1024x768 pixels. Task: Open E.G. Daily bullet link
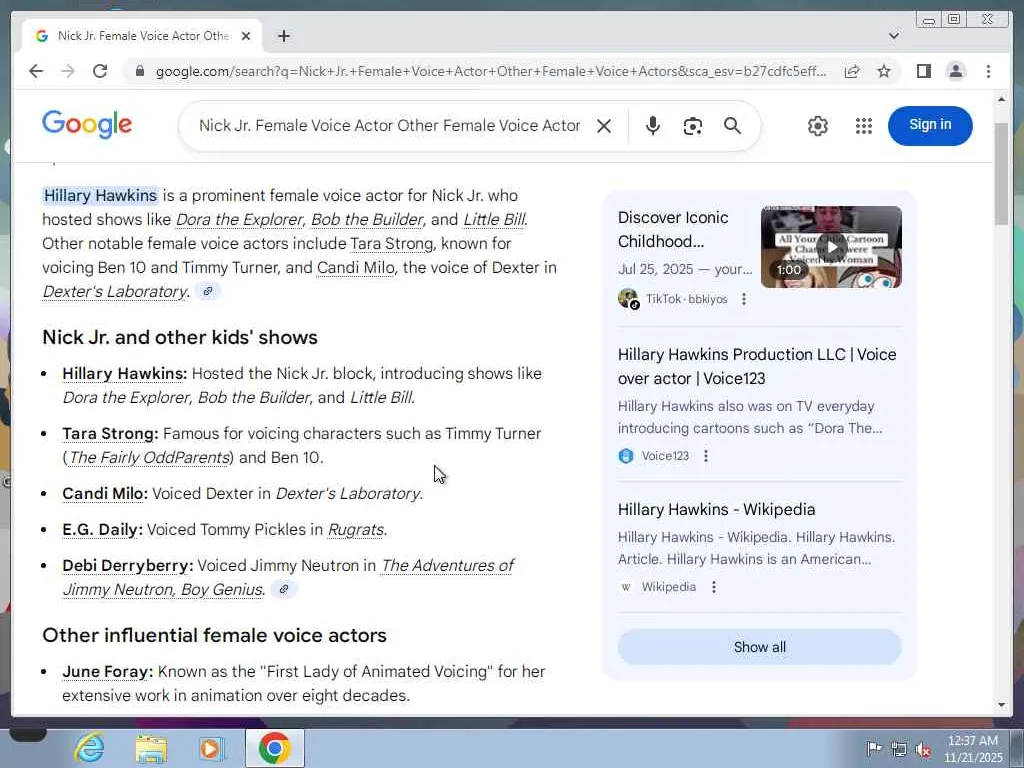pos(102,530)
